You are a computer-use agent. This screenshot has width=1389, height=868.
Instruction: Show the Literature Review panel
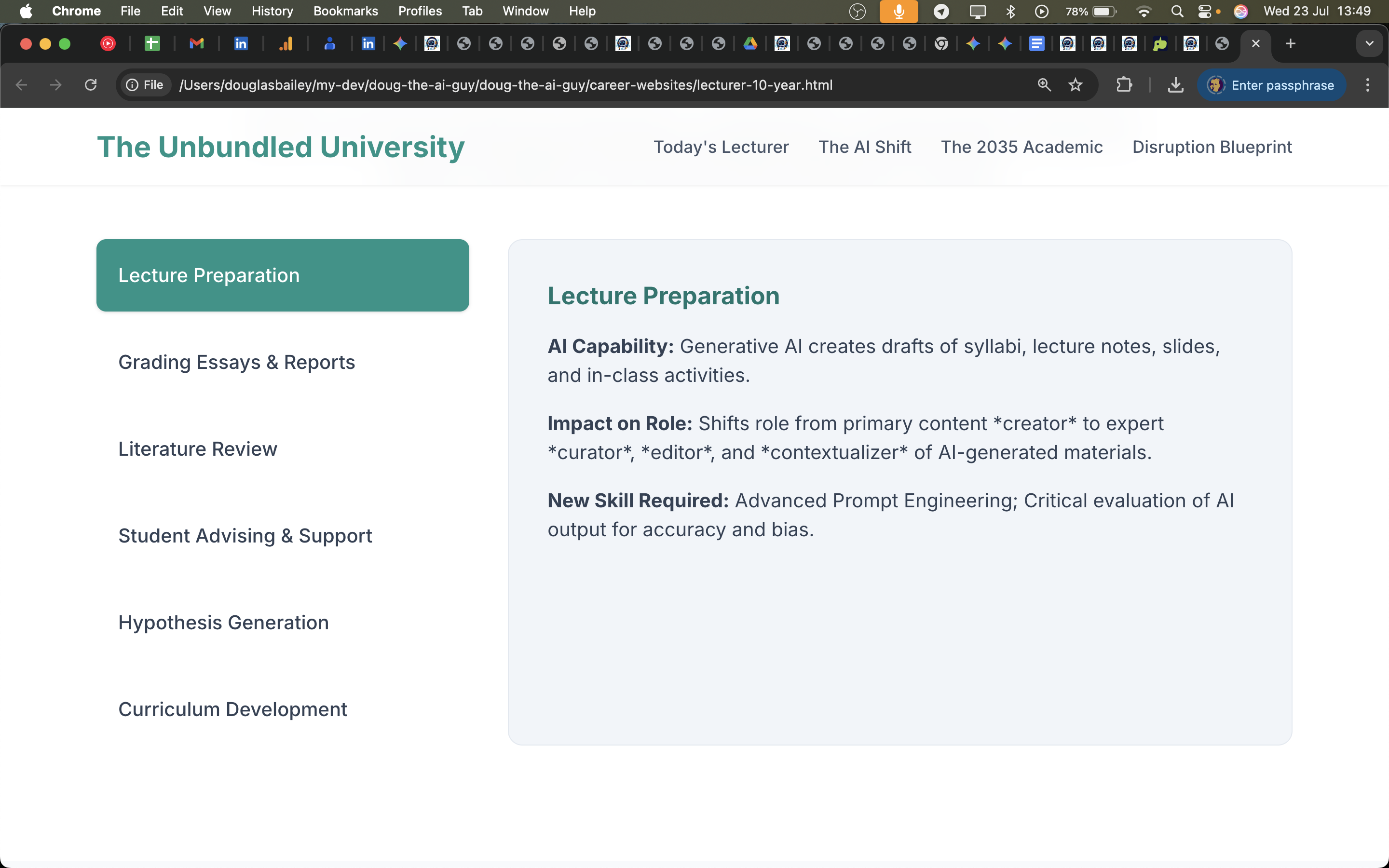[x=283, y=449]
